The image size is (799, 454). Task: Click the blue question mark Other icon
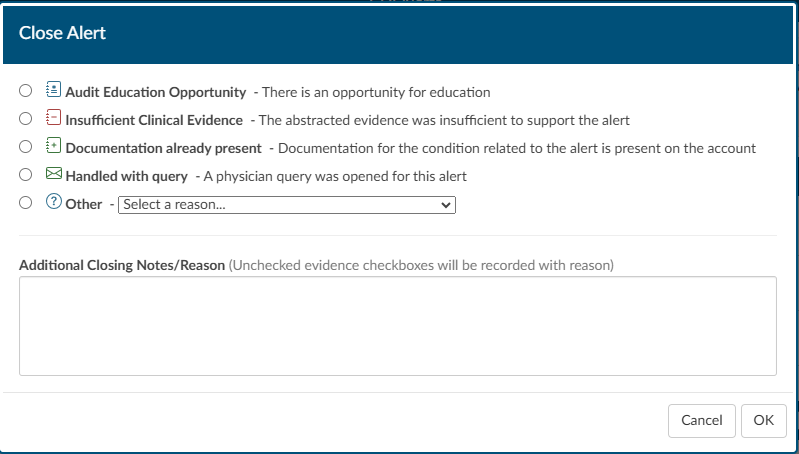(x=54, y=201)
